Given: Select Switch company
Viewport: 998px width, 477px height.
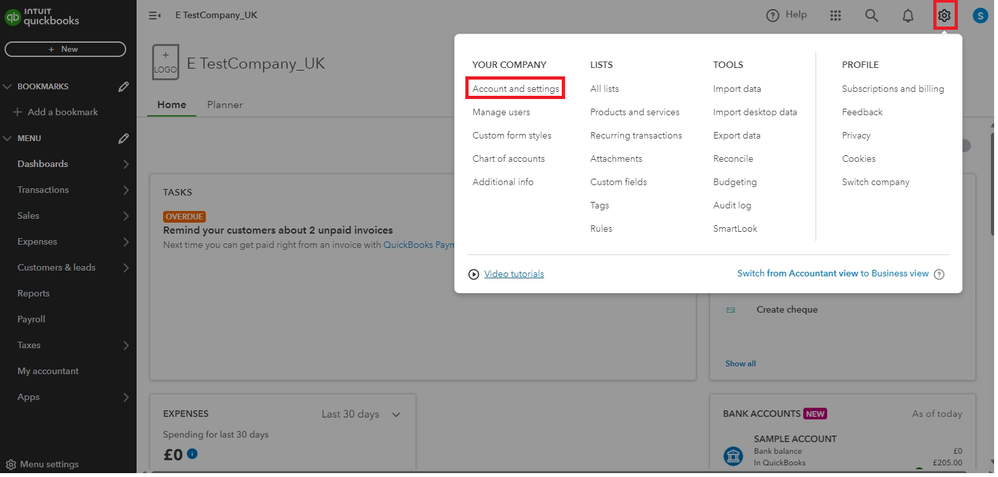Looking at the screenshot, I should pos(875,182).
